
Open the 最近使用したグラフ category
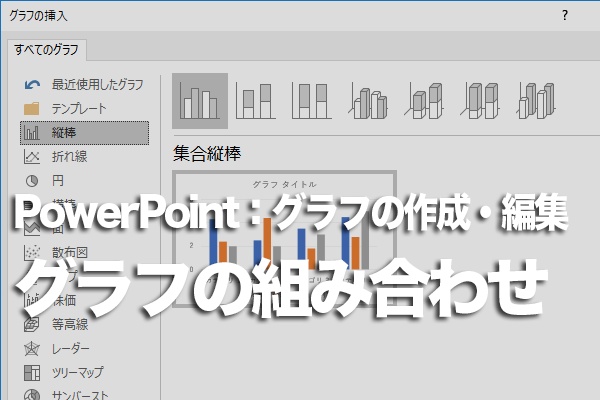coord(84,85)
